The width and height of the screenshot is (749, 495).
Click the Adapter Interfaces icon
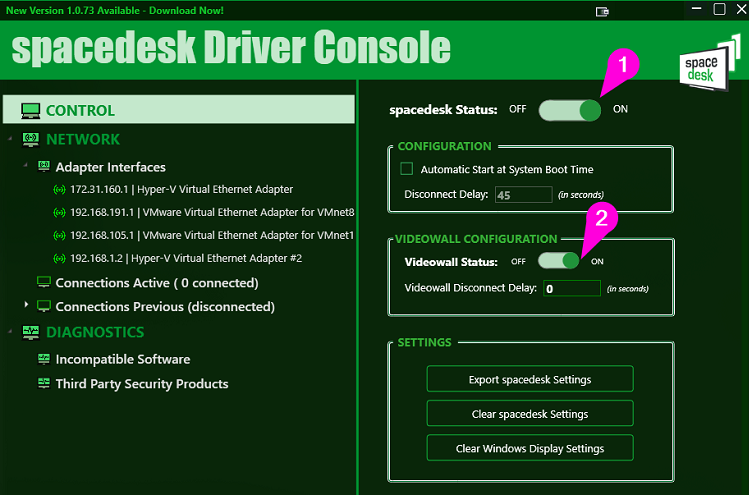coord(44,166)
